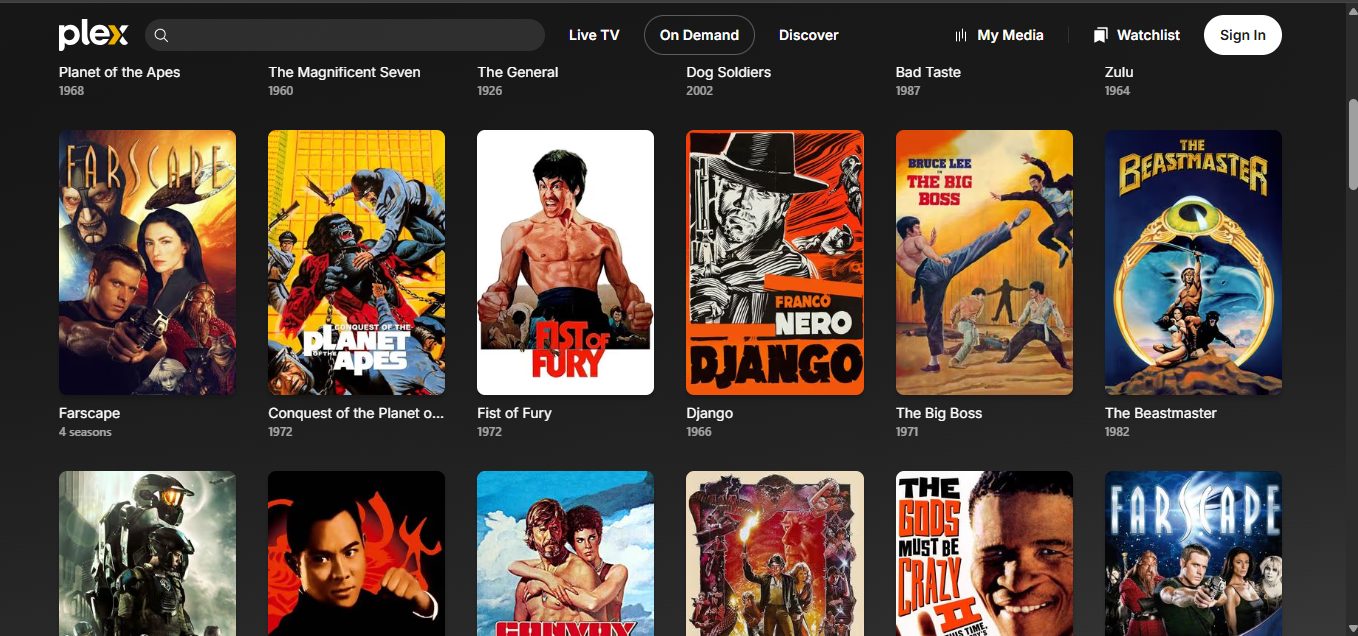Image resolution: width=1358 pixels, height=636 pixels.
Task: Click year '1987' under Bad Taste
Action: pos(908,91)
